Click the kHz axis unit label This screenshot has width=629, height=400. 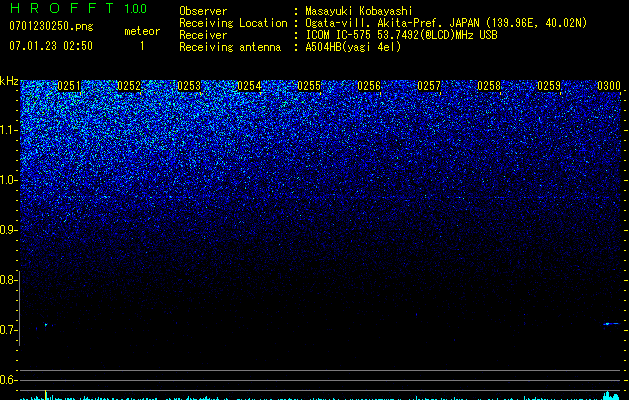pos(9,81)
